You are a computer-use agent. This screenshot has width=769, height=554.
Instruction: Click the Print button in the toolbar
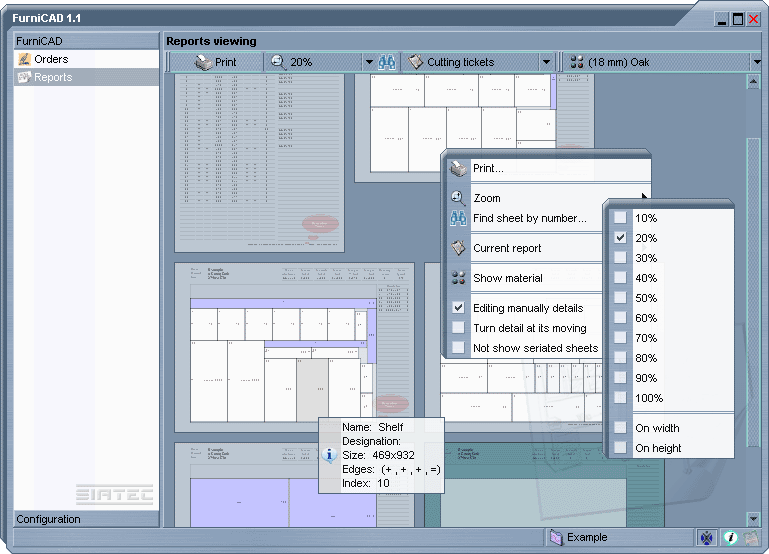(216, 62)
